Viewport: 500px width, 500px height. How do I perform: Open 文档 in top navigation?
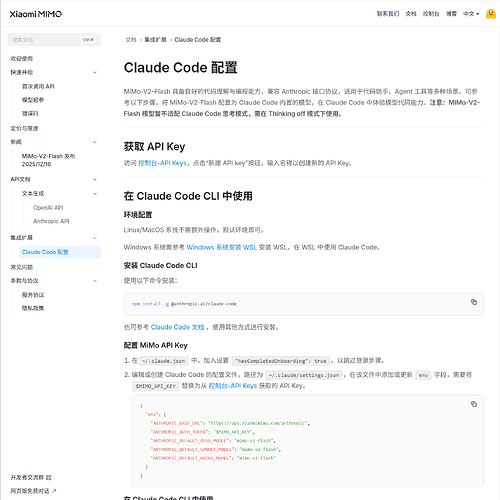(x=411, y=14)
